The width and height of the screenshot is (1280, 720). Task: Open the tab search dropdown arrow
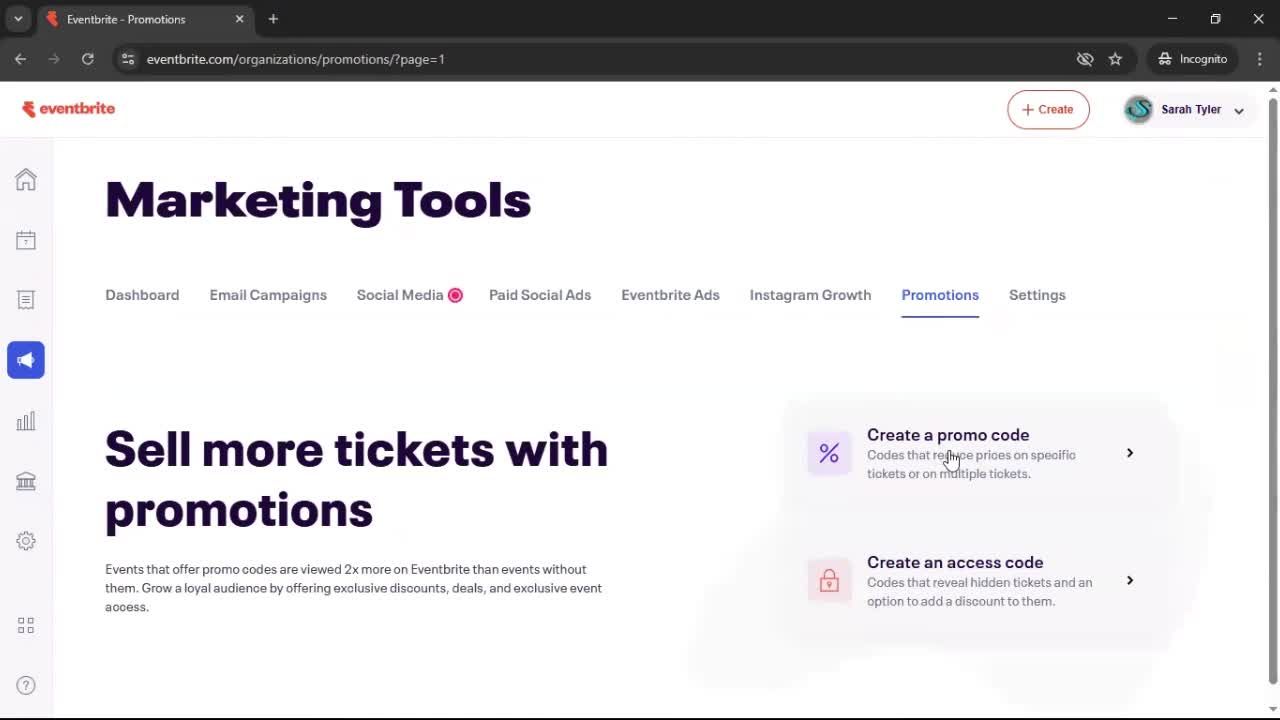pos(18,19)
